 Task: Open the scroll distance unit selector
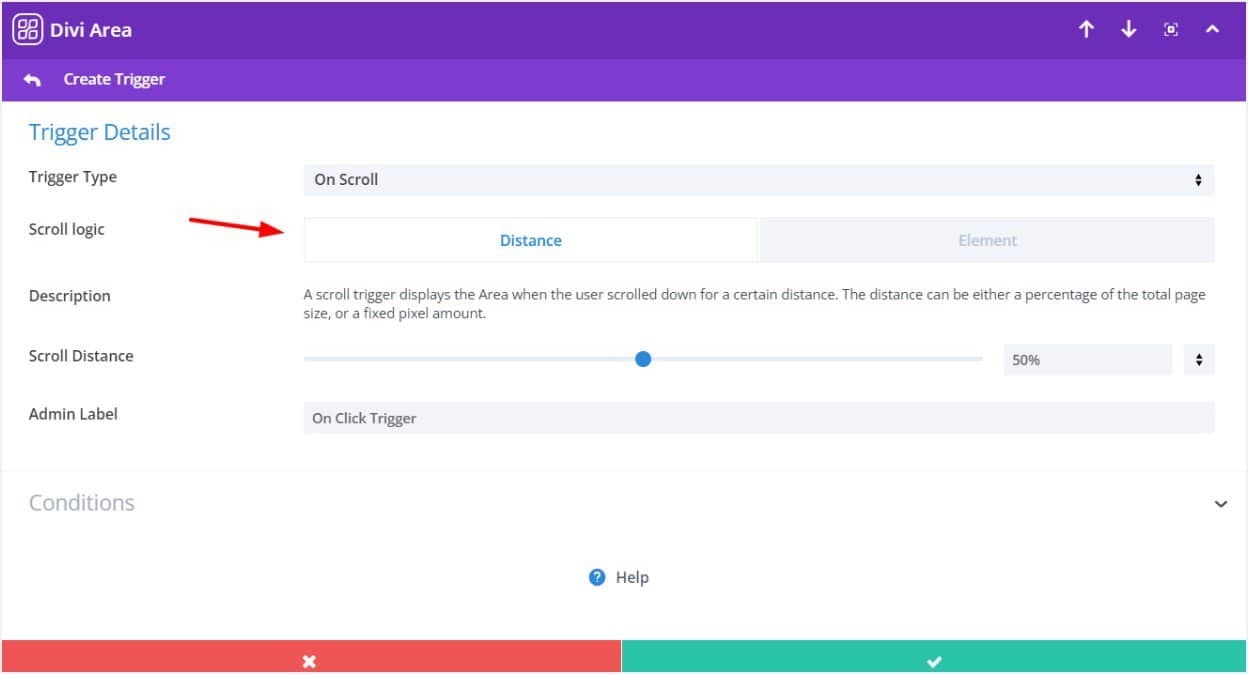(1199, 359)
